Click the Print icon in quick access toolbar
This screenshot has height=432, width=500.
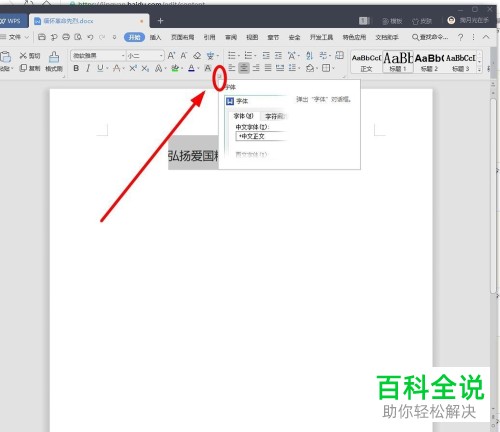66,37
